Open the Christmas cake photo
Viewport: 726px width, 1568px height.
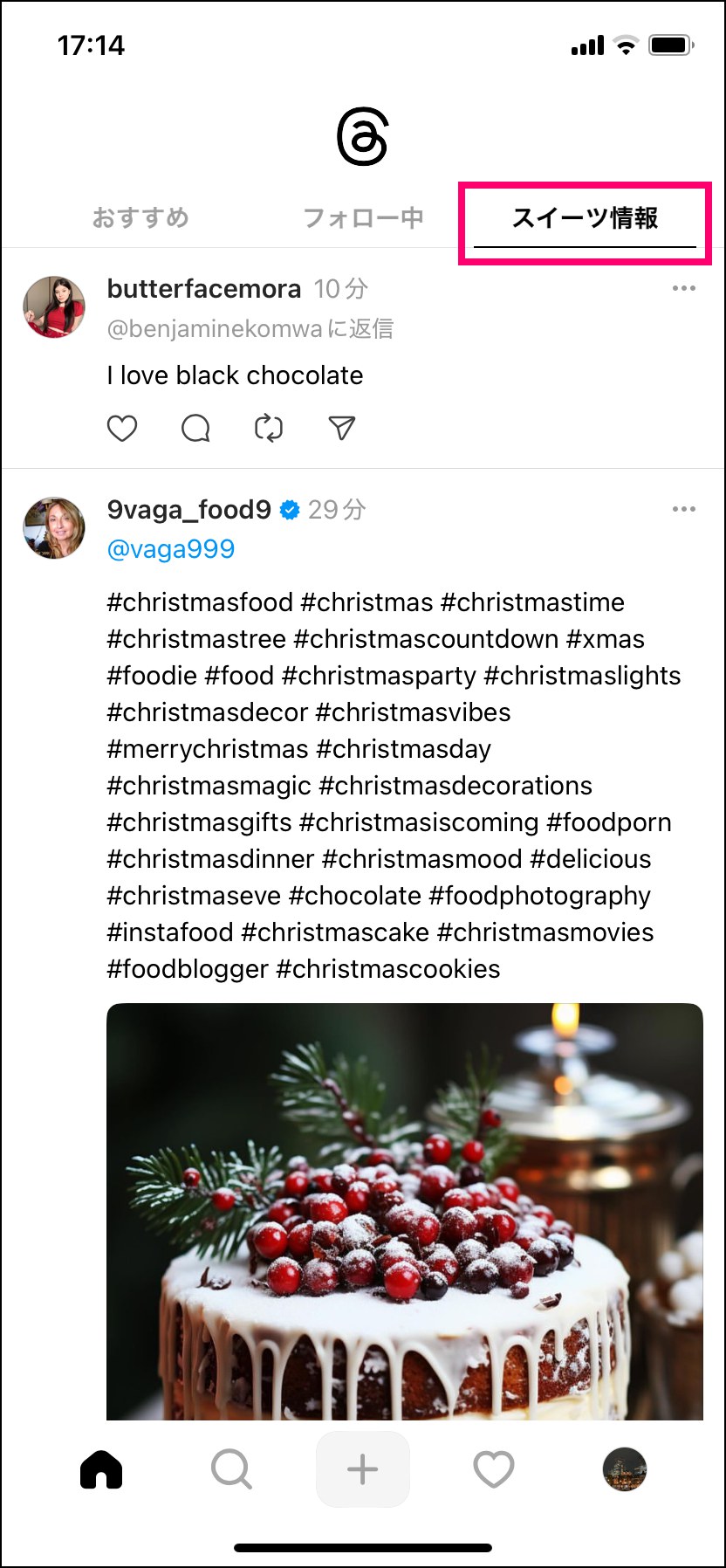tap(405, 1212)
